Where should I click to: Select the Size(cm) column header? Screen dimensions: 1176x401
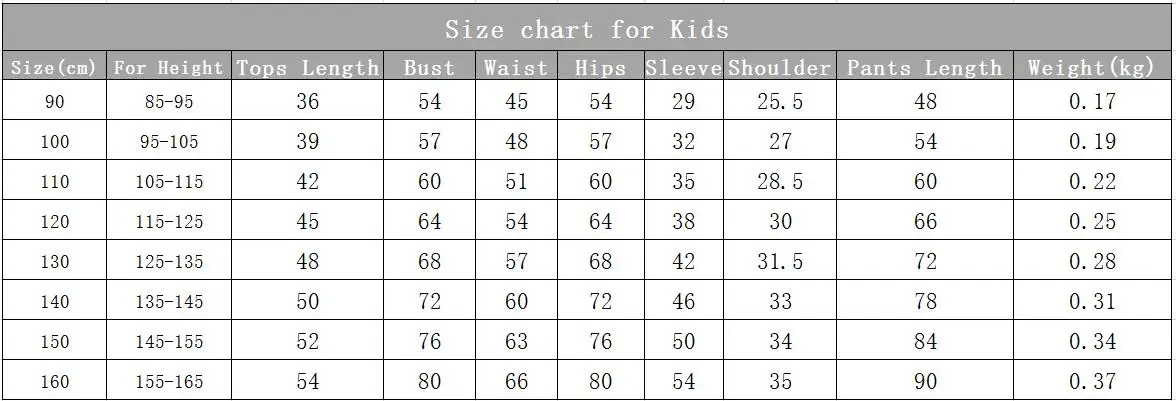pyautogui.click(x=54, y=67)
